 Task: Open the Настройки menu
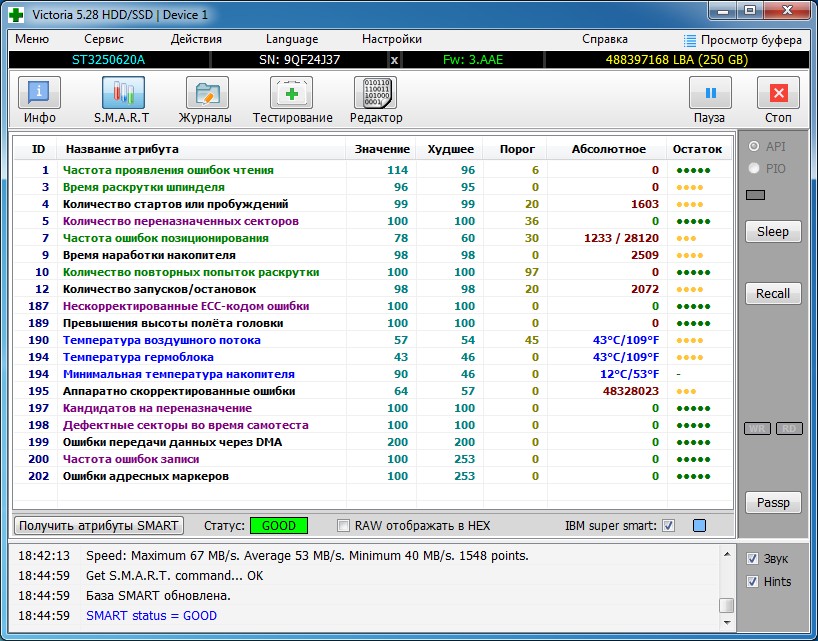(392, 39)
